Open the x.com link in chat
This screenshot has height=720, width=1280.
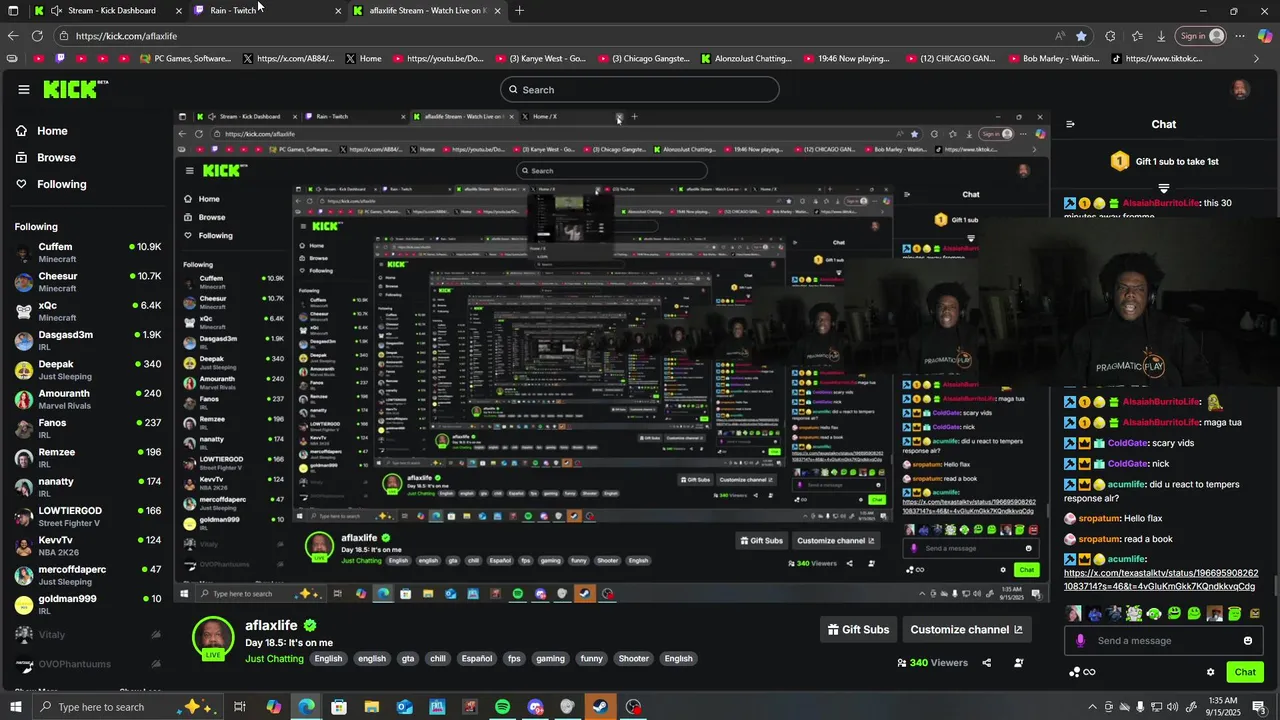[x=1159, y=580]
